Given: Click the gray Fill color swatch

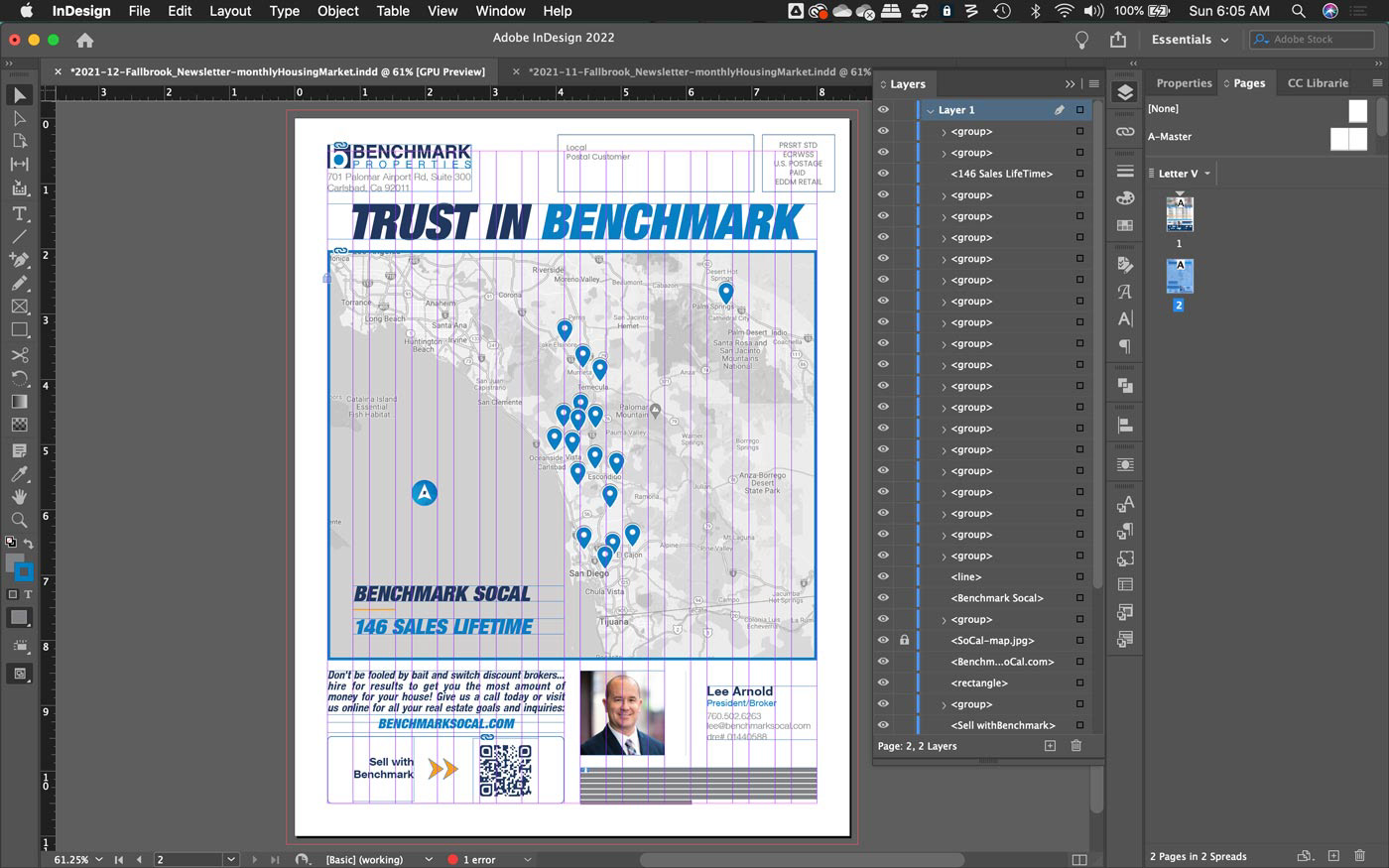Looking at the screenshot, I should click(14, 563).
